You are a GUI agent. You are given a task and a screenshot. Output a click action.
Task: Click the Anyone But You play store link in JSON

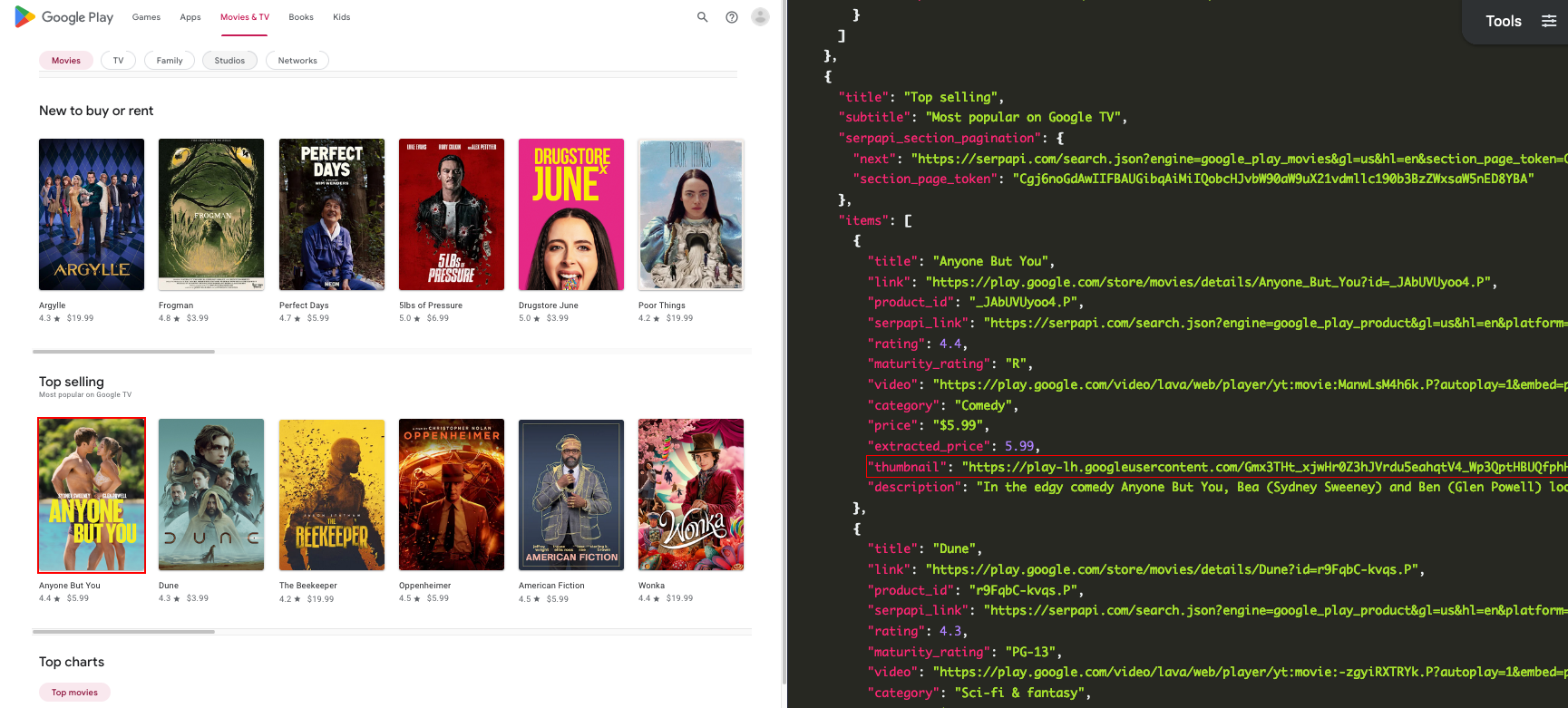1211,282
